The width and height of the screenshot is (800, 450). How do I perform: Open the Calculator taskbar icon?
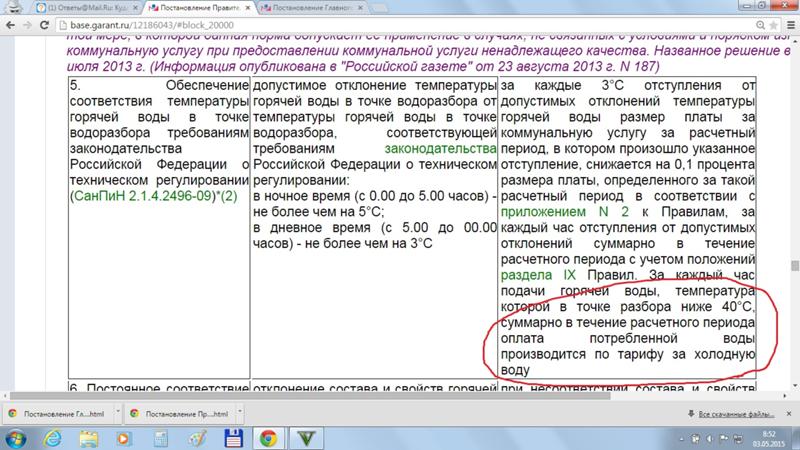pyautogui.click(x=161, y=439)
